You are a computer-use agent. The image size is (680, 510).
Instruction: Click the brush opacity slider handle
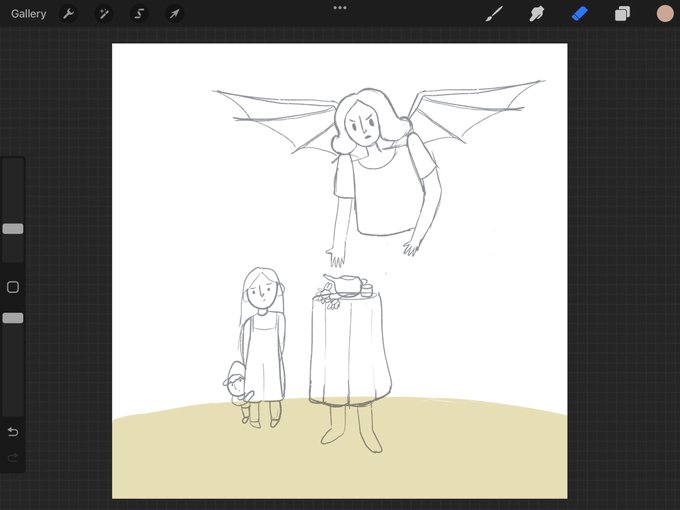click(13, 318)
